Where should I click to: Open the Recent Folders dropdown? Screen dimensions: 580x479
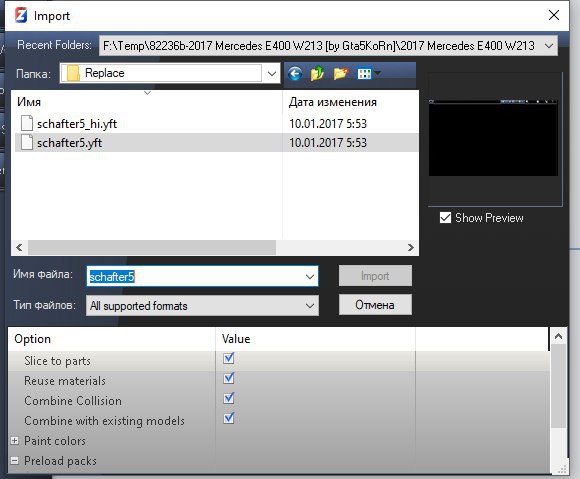click(549, 46)
